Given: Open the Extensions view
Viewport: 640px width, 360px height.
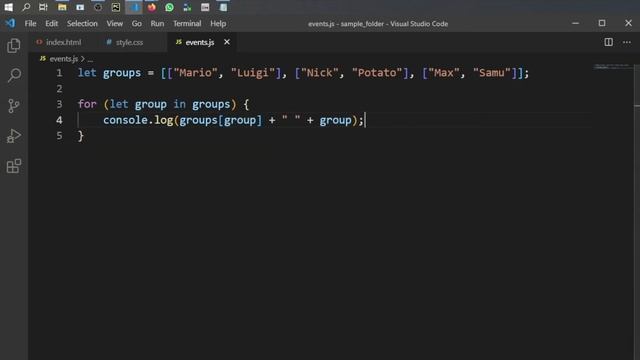Looking at the screenshot, I should (14, 166).
